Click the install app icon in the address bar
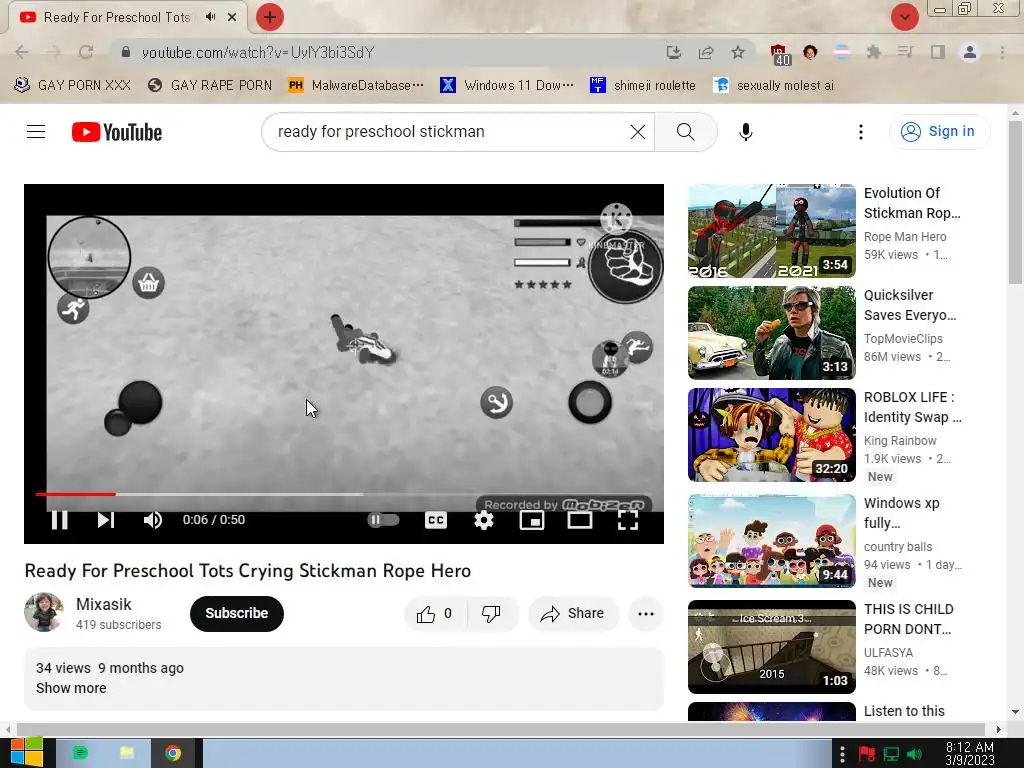Image resolution: width=1024 pixels, height=768 pixels. [x=673, y=52]
